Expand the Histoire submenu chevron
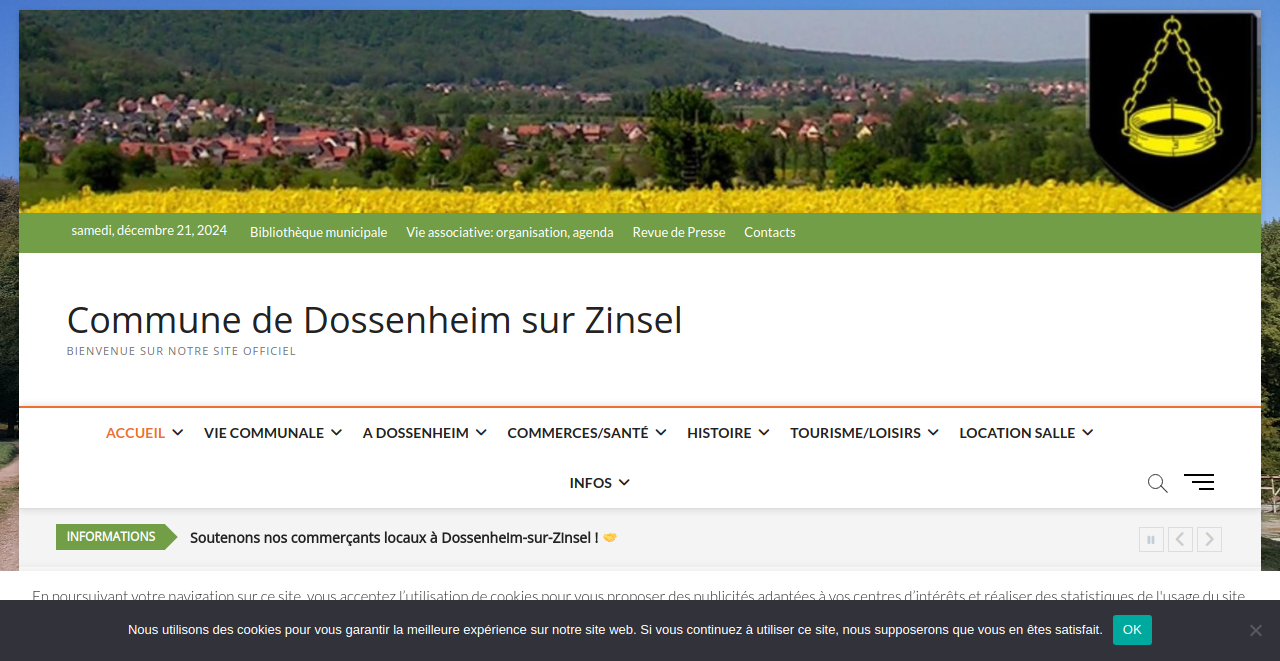Image resolution: width=1280 pixels, height=661 pixels. [764, 433]
